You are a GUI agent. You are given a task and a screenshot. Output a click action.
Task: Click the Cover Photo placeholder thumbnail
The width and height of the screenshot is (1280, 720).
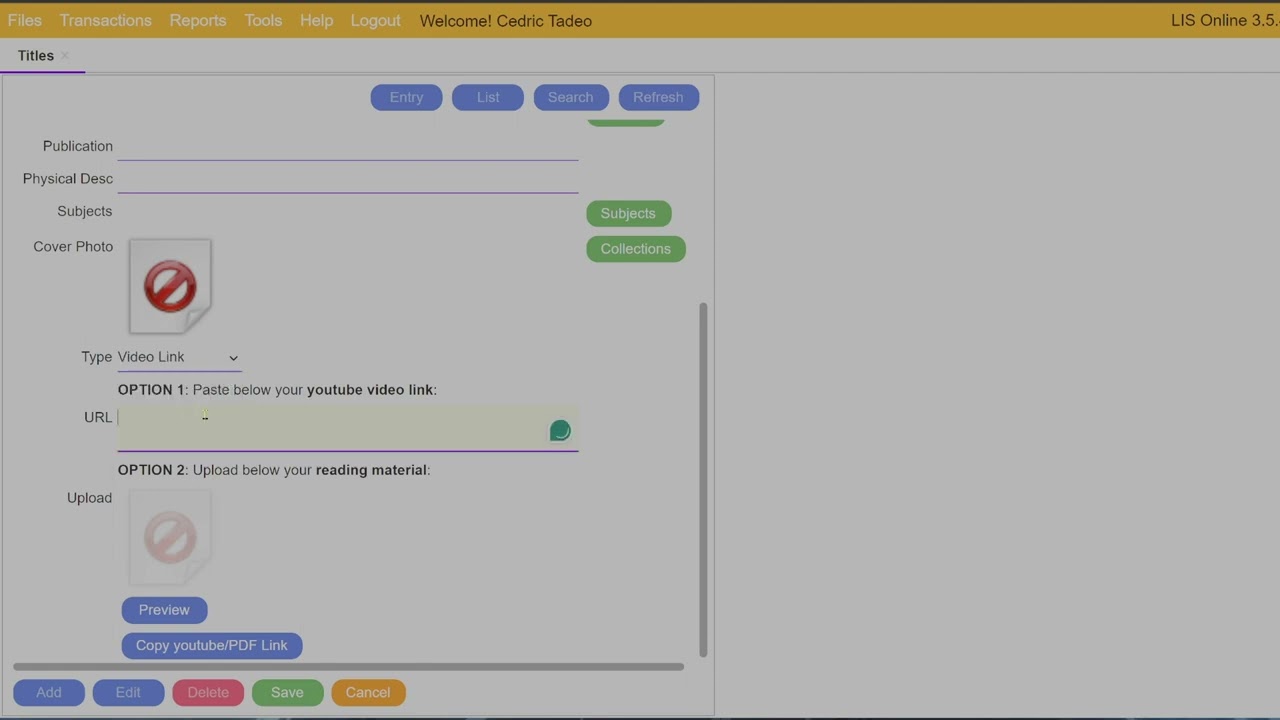point(170,286)
